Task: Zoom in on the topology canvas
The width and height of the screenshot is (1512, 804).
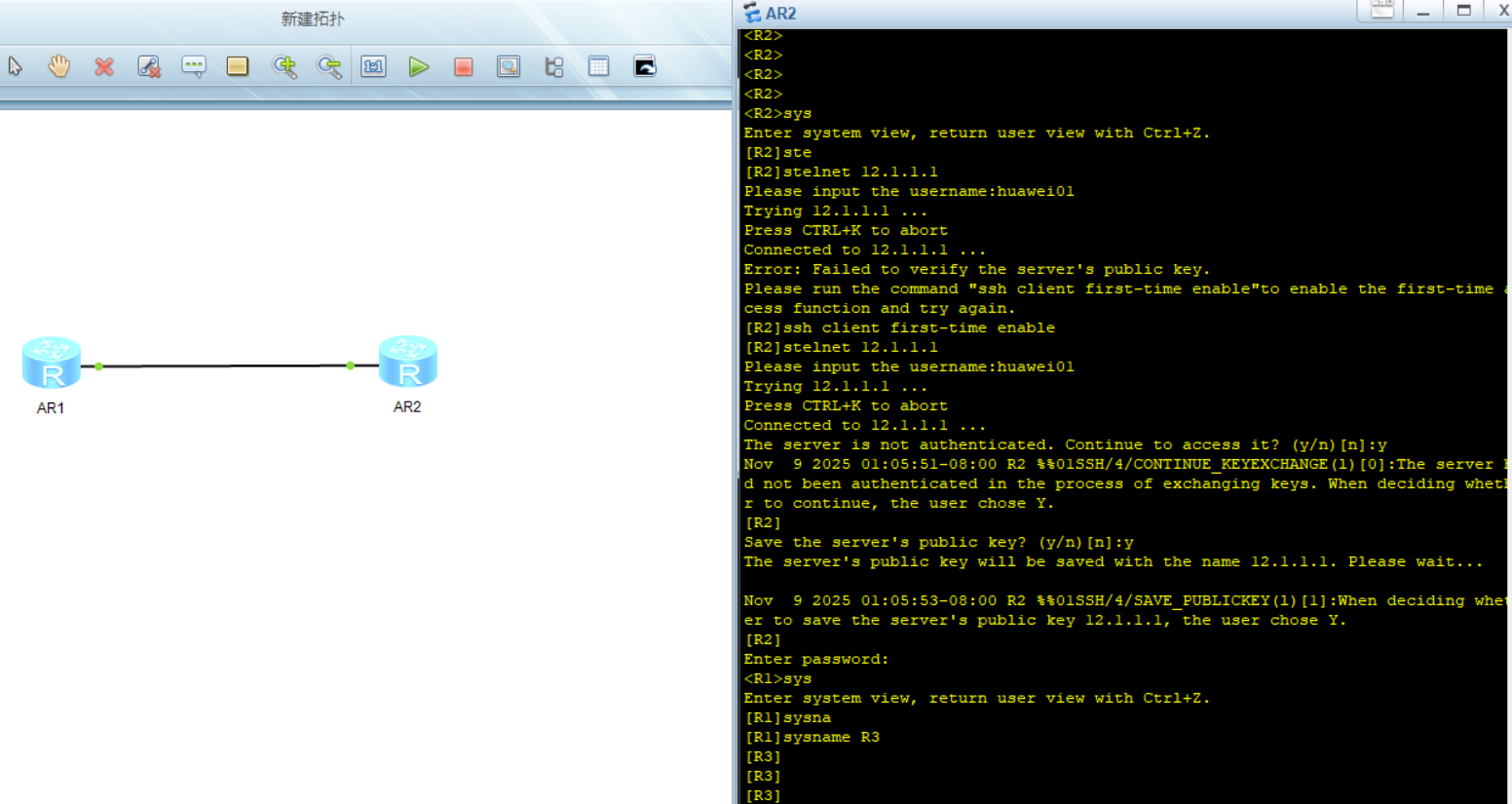Action: point(284,66)
